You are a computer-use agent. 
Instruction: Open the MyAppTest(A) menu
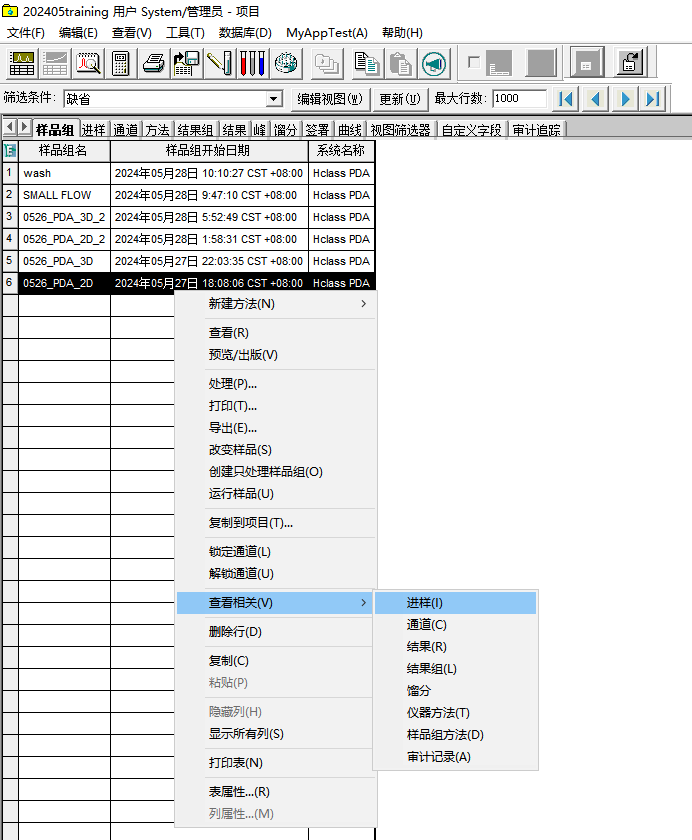327,33
